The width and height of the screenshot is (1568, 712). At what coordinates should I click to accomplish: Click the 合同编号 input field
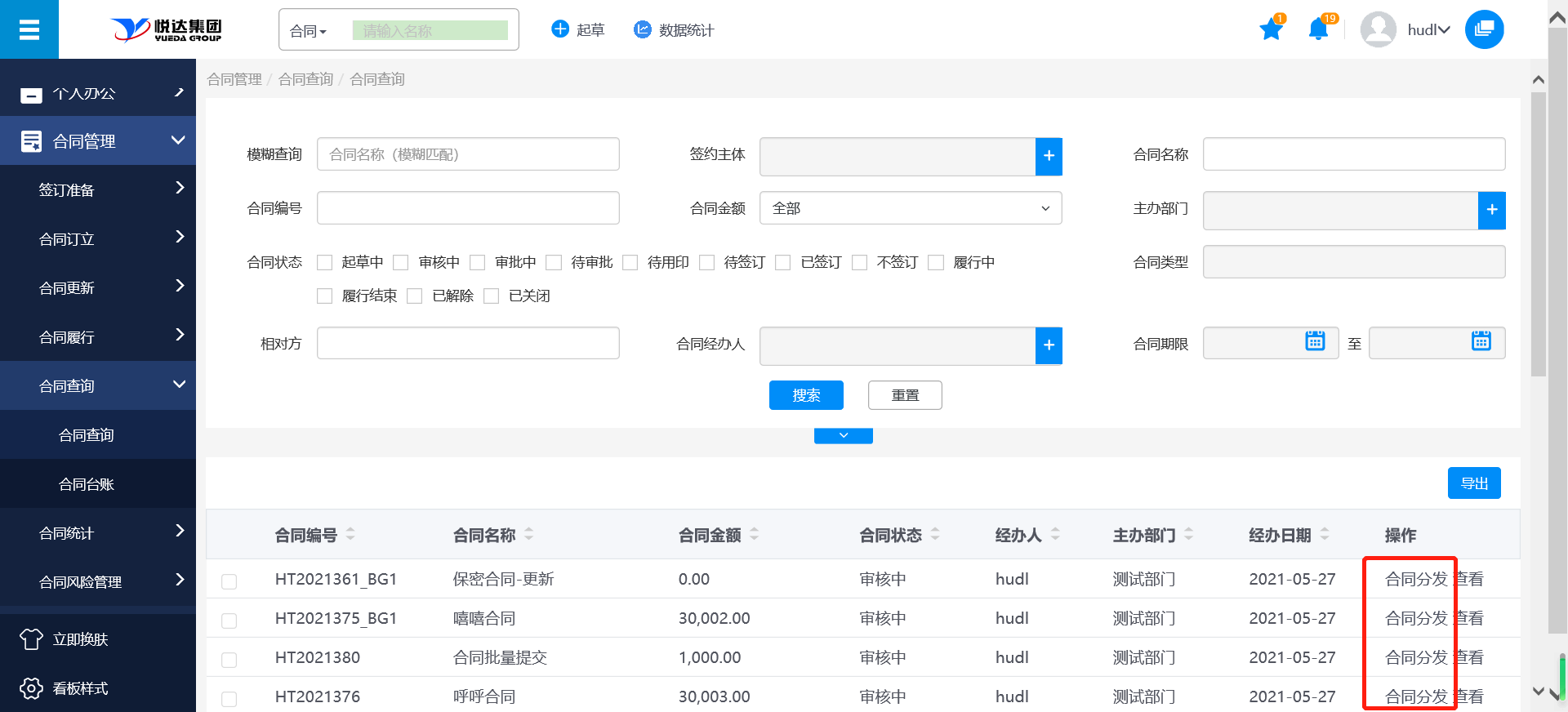pos(468,208)
